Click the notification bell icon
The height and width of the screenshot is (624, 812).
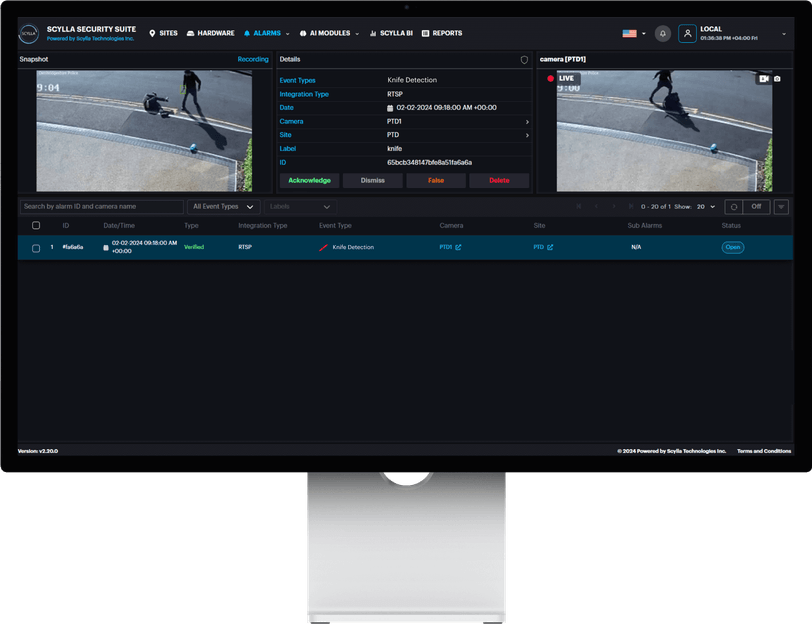pos(662,34)
